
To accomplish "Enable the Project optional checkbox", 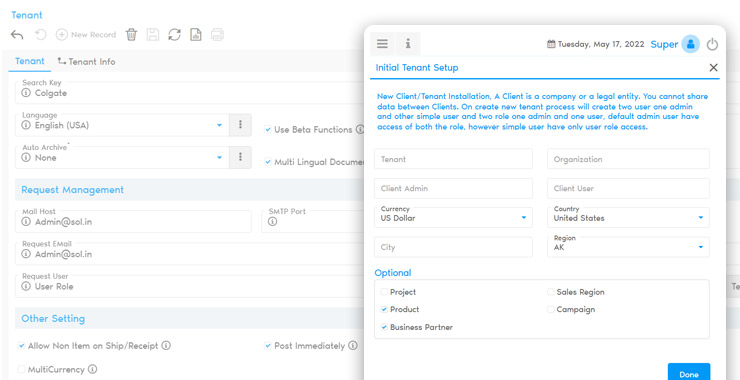I will 384,292.
